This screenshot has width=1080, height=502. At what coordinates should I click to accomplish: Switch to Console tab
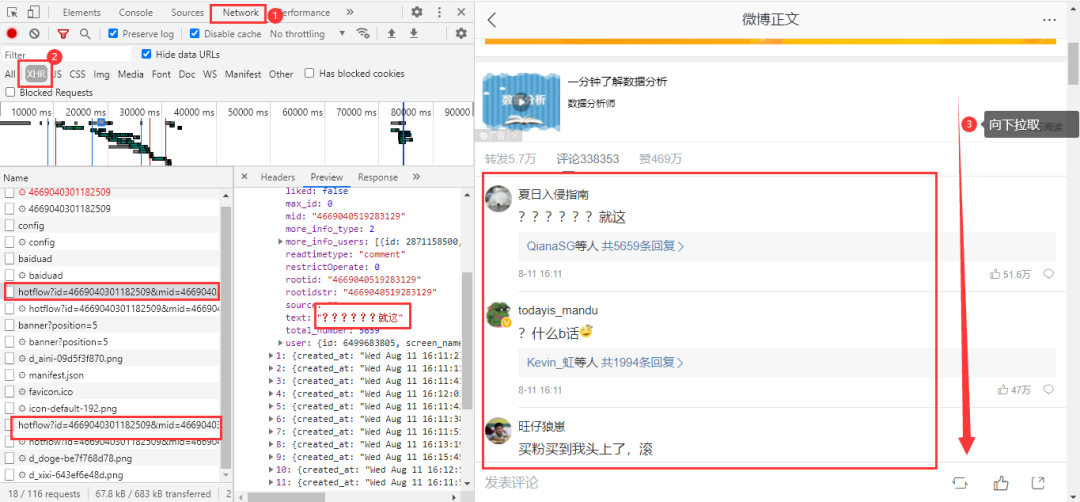[x=136, y=12]
